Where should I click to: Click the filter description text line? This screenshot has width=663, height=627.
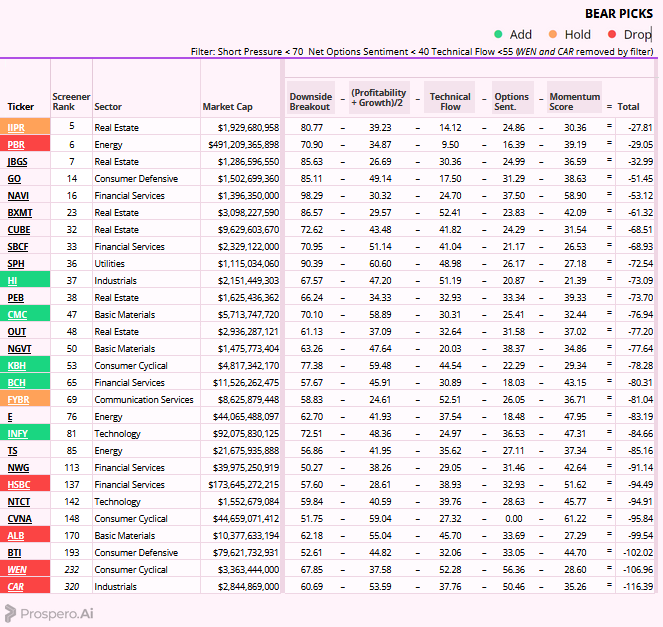[422, 52]
